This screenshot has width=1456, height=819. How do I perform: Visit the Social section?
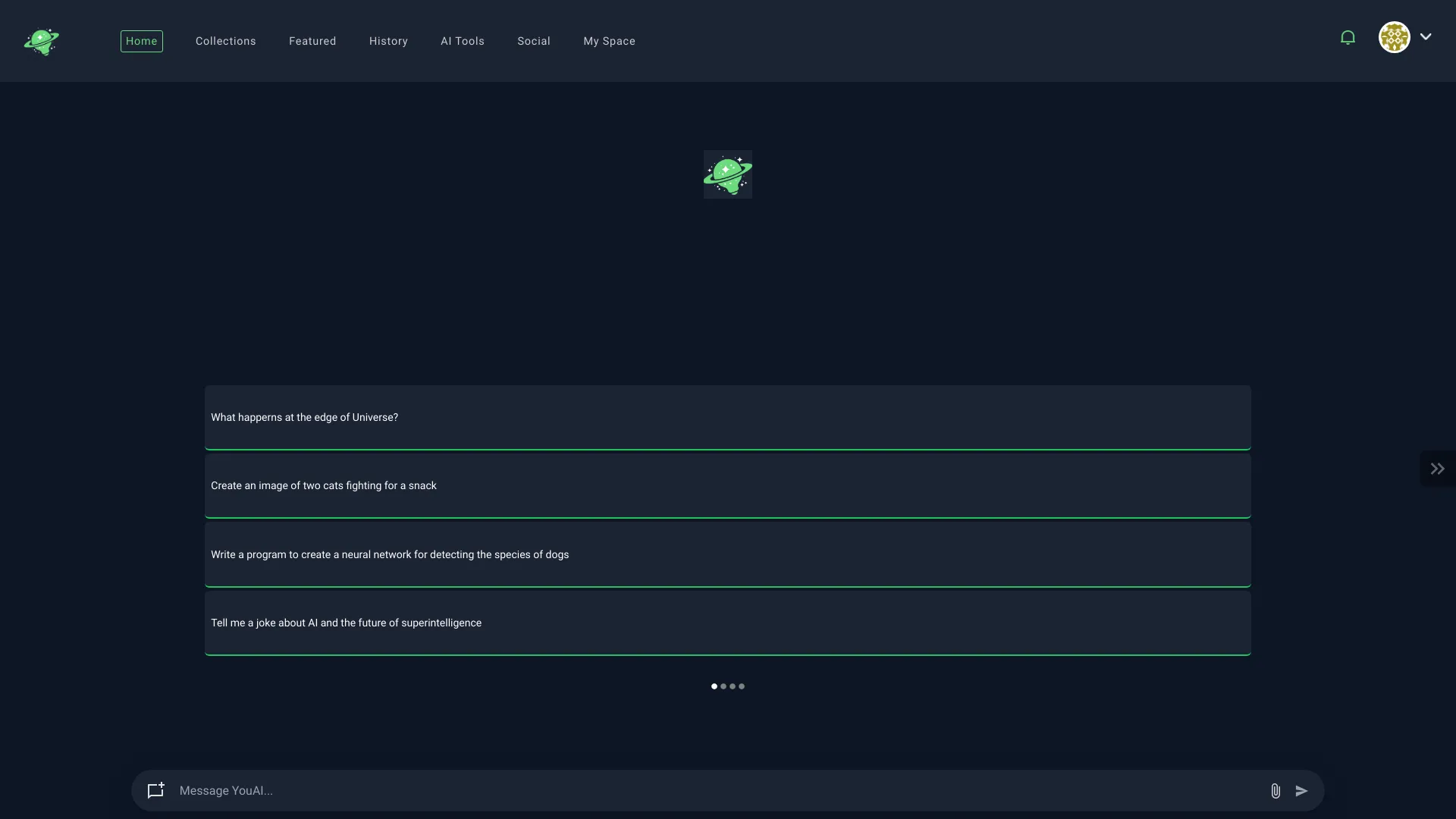click(x=533, y=41)
